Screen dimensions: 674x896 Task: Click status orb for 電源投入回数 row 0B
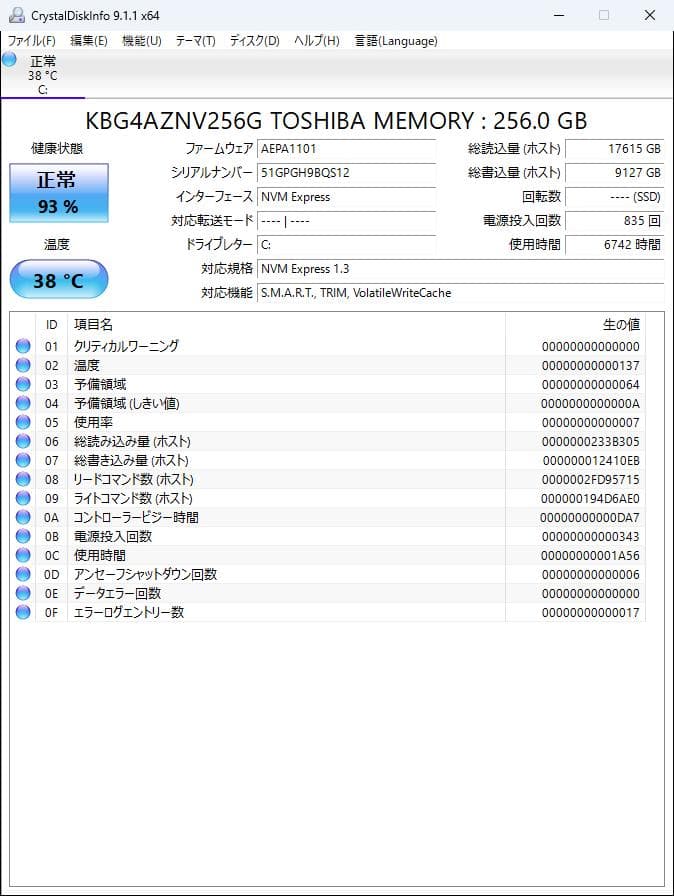[23, 536]
